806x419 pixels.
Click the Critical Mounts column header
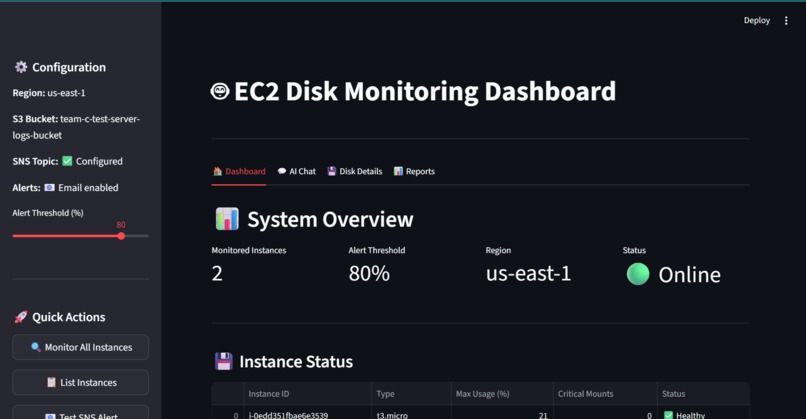click(x=605, y=394)
